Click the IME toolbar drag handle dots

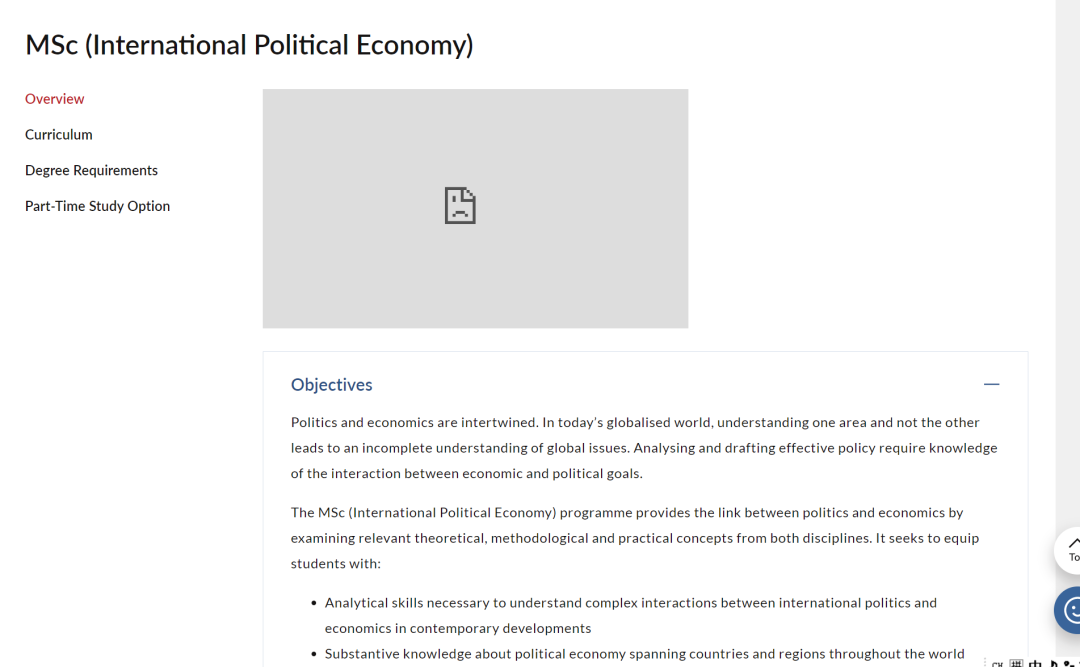pyautogui.click(x=985, y=662)
